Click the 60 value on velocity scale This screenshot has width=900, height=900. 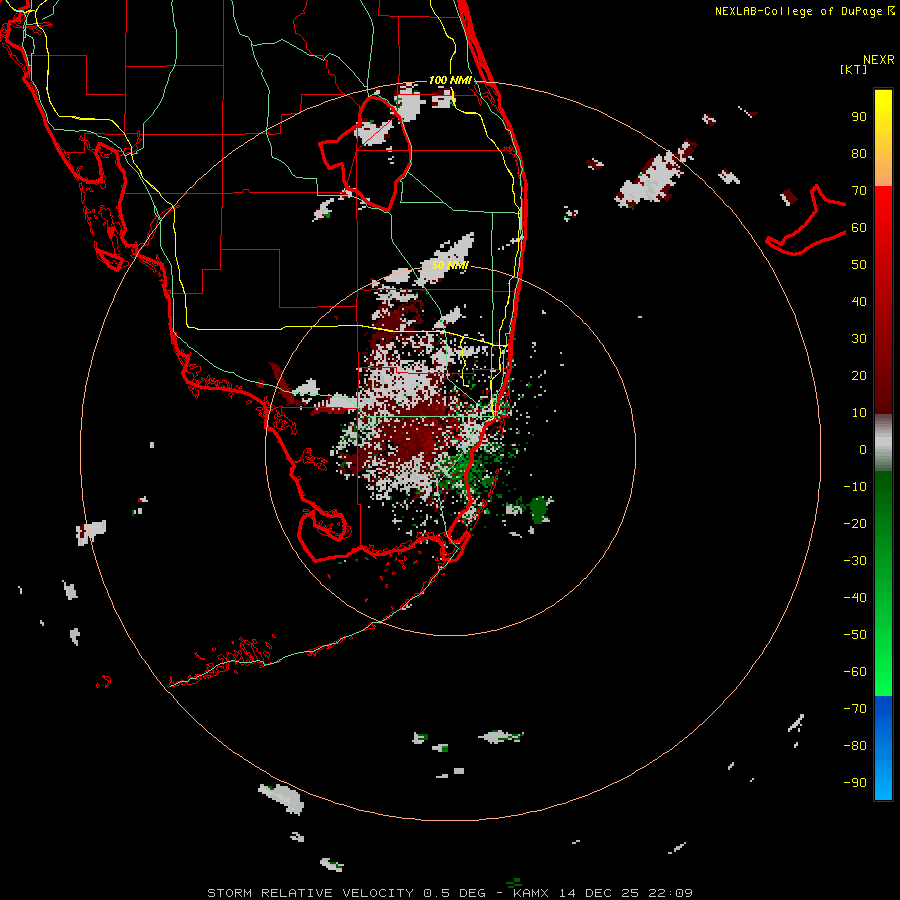tap(859, 228)
